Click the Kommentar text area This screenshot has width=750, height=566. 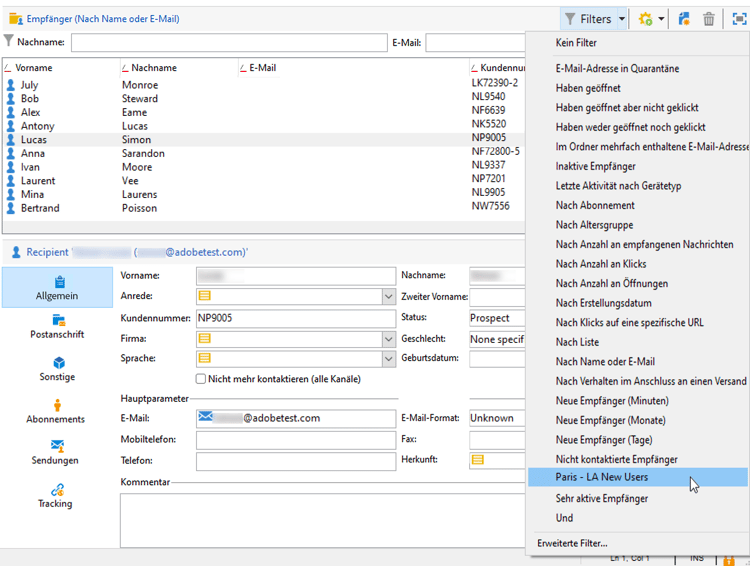pos(322,521)
